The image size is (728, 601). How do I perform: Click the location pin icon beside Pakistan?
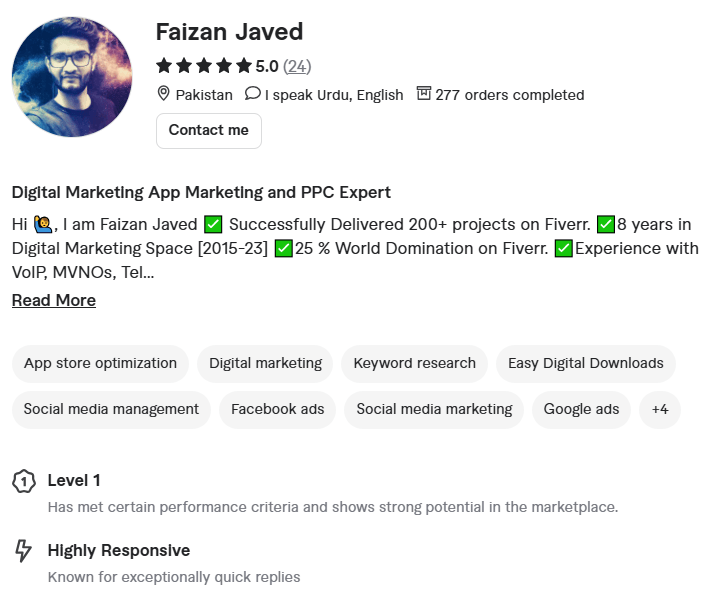(164, 94)
